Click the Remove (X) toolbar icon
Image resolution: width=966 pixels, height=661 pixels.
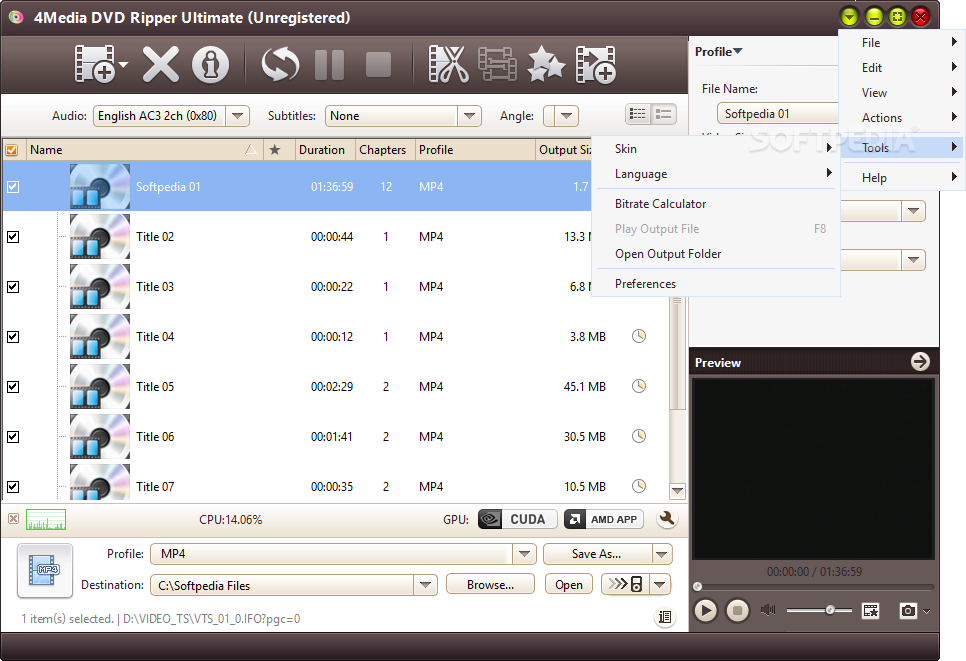coord(161,64)
